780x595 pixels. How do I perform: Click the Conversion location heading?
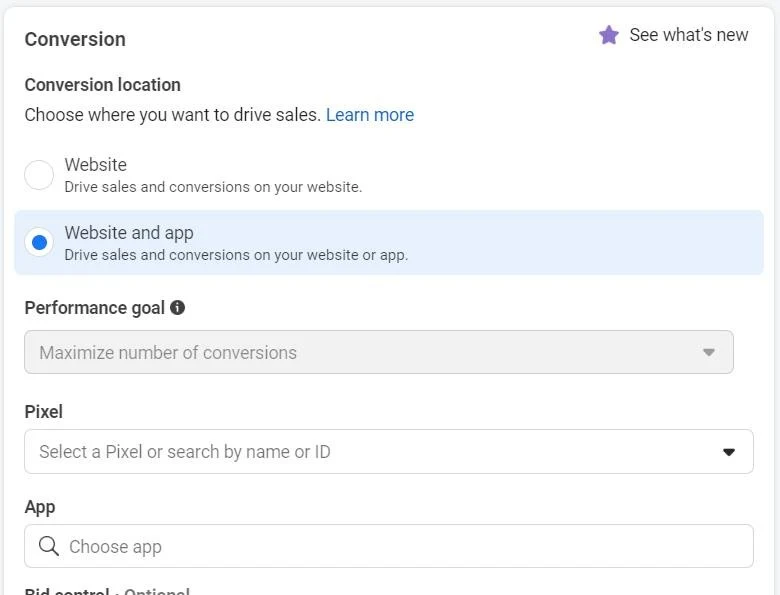click(102, 85)
